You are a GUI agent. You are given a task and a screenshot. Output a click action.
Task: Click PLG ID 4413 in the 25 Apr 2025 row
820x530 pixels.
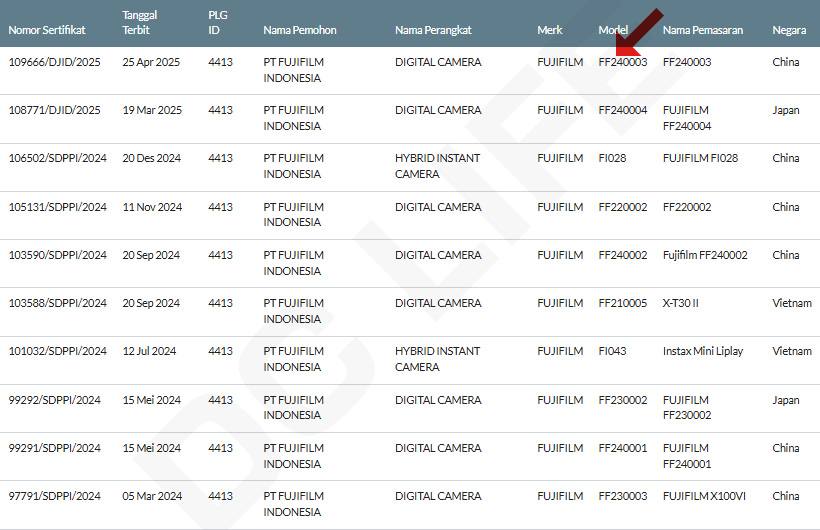(220, 62)
